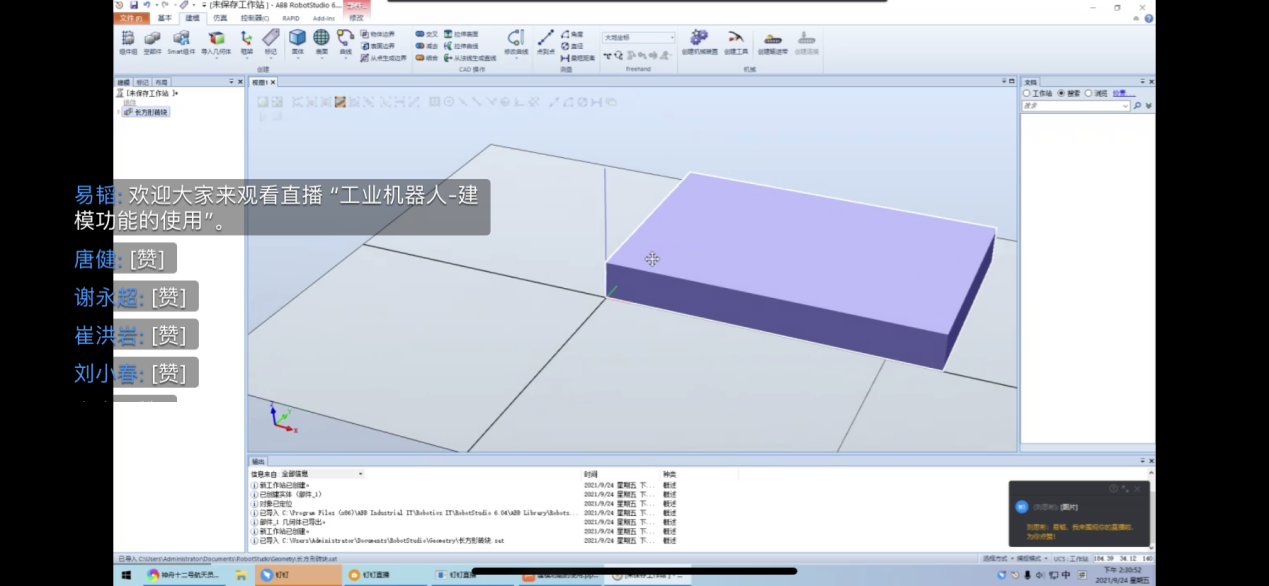Click the 点到点 measure icon
Viewport: 1269px width, 586px height.
pyautogui.click(x=546, y=41)
